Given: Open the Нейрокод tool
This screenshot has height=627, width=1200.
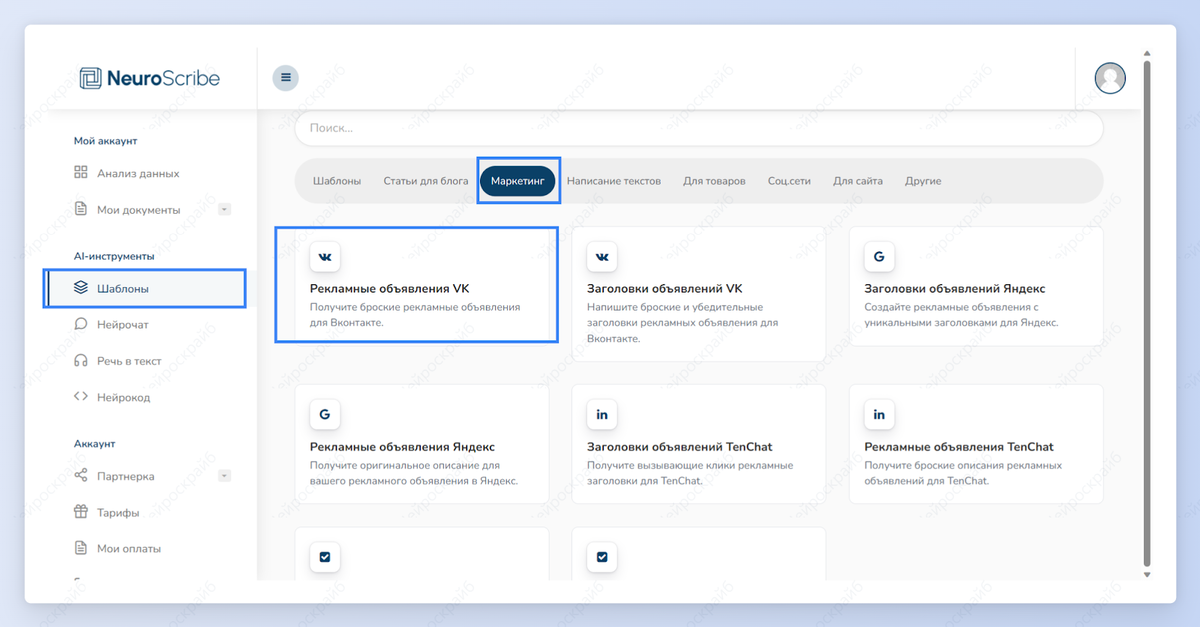Looking at the screenshot, I should click(123, 397).
